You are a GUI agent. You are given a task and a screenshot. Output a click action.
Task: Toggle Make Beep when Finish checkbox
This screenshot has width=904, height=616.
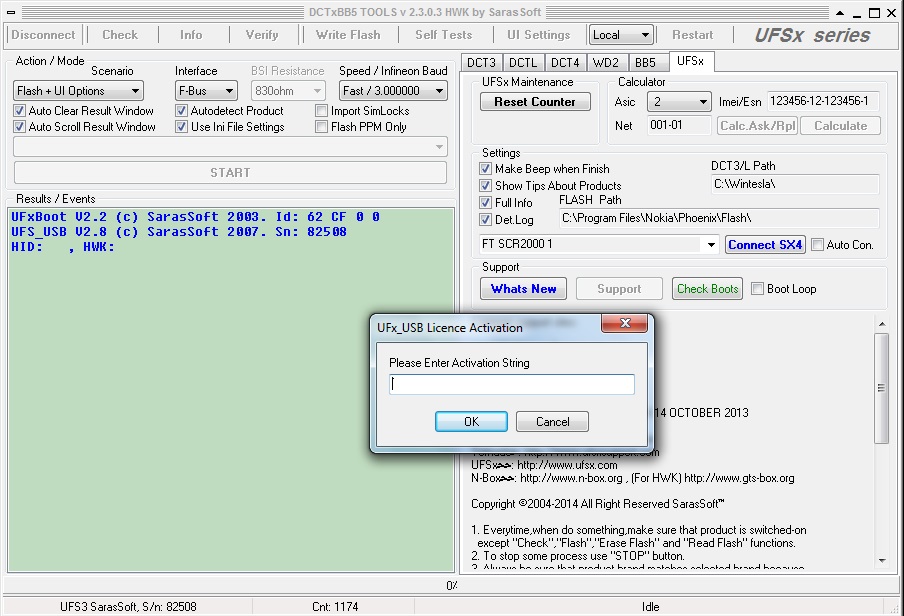pyautogui.click(x=485, y=169)
